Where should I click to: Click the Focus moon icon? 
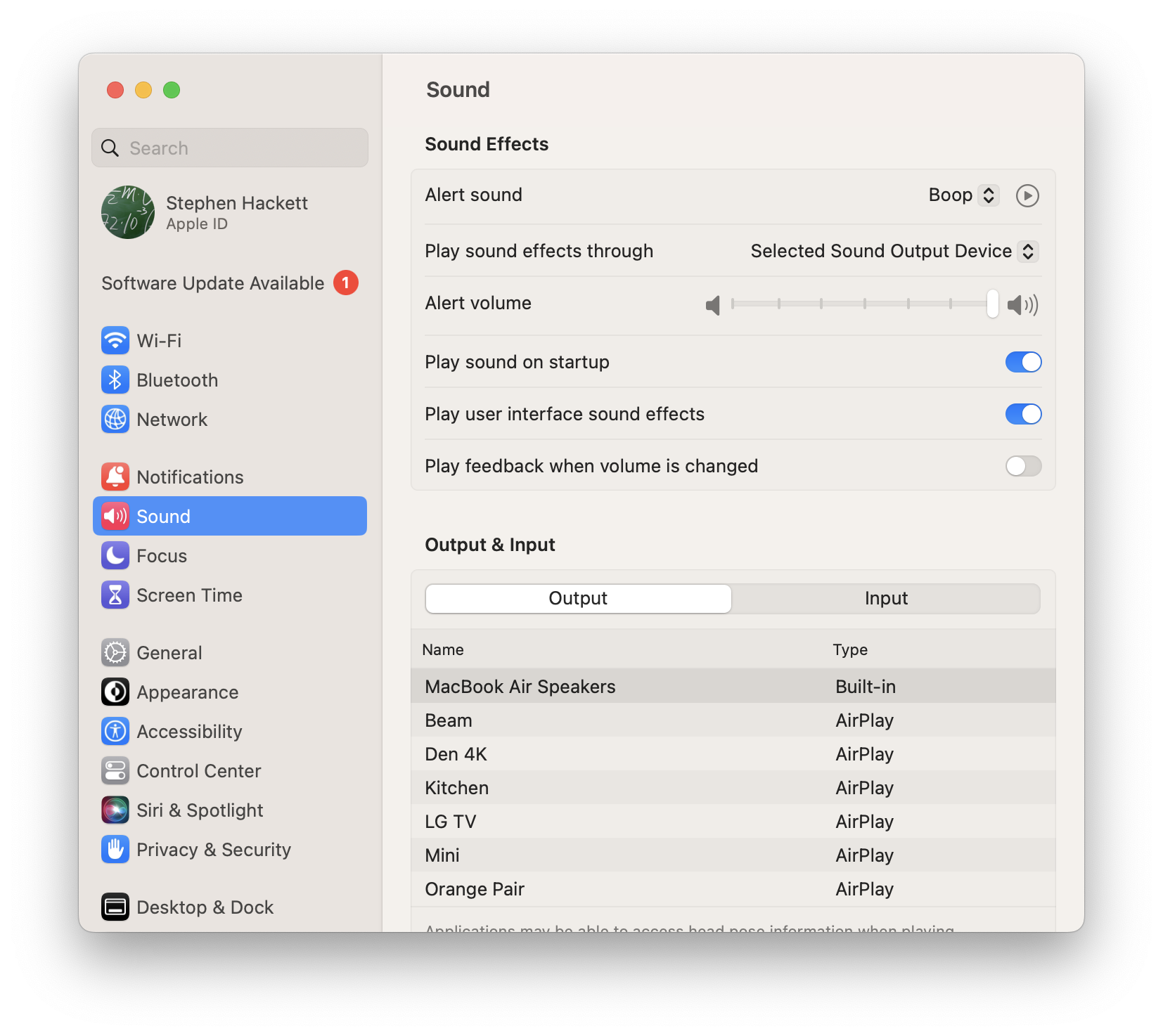point(115,556)
